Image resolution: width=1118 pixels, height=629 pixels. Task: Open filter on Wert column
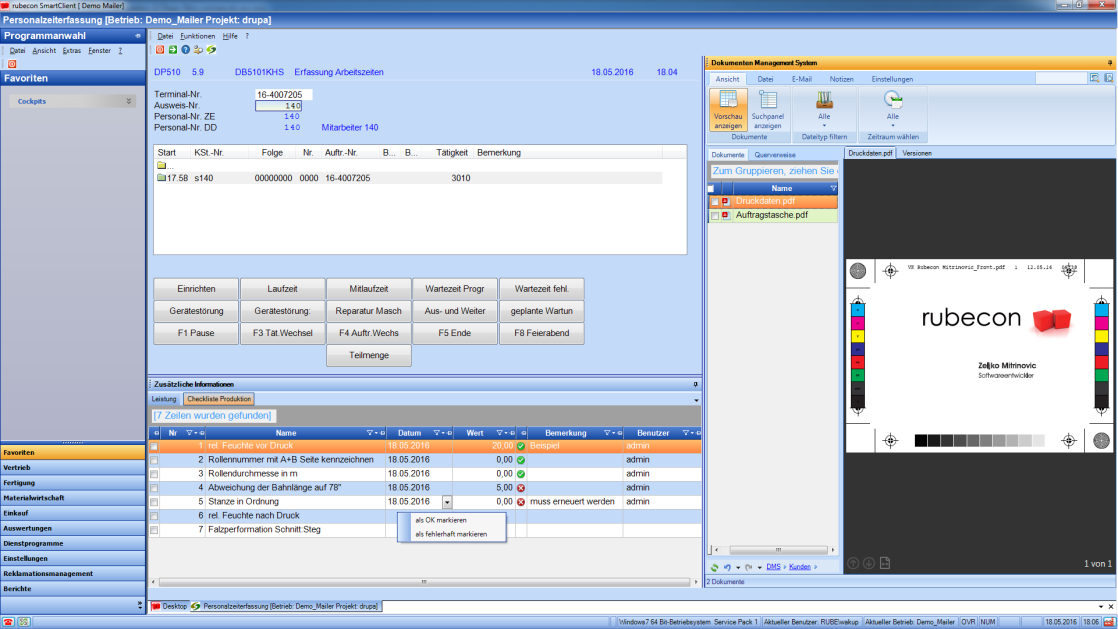(x=500, y=433)
